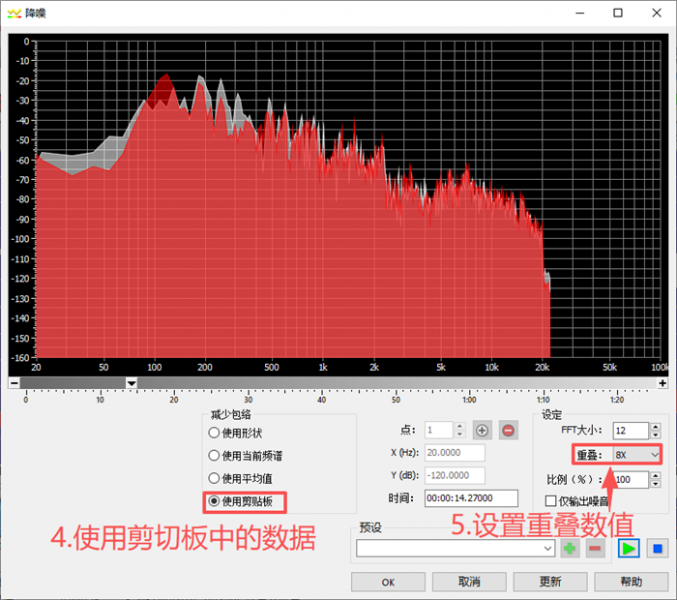The width and height of the screenshot is (677, 600).
Task: Click the add point plus icon
Action: click(x=482, y=430)
